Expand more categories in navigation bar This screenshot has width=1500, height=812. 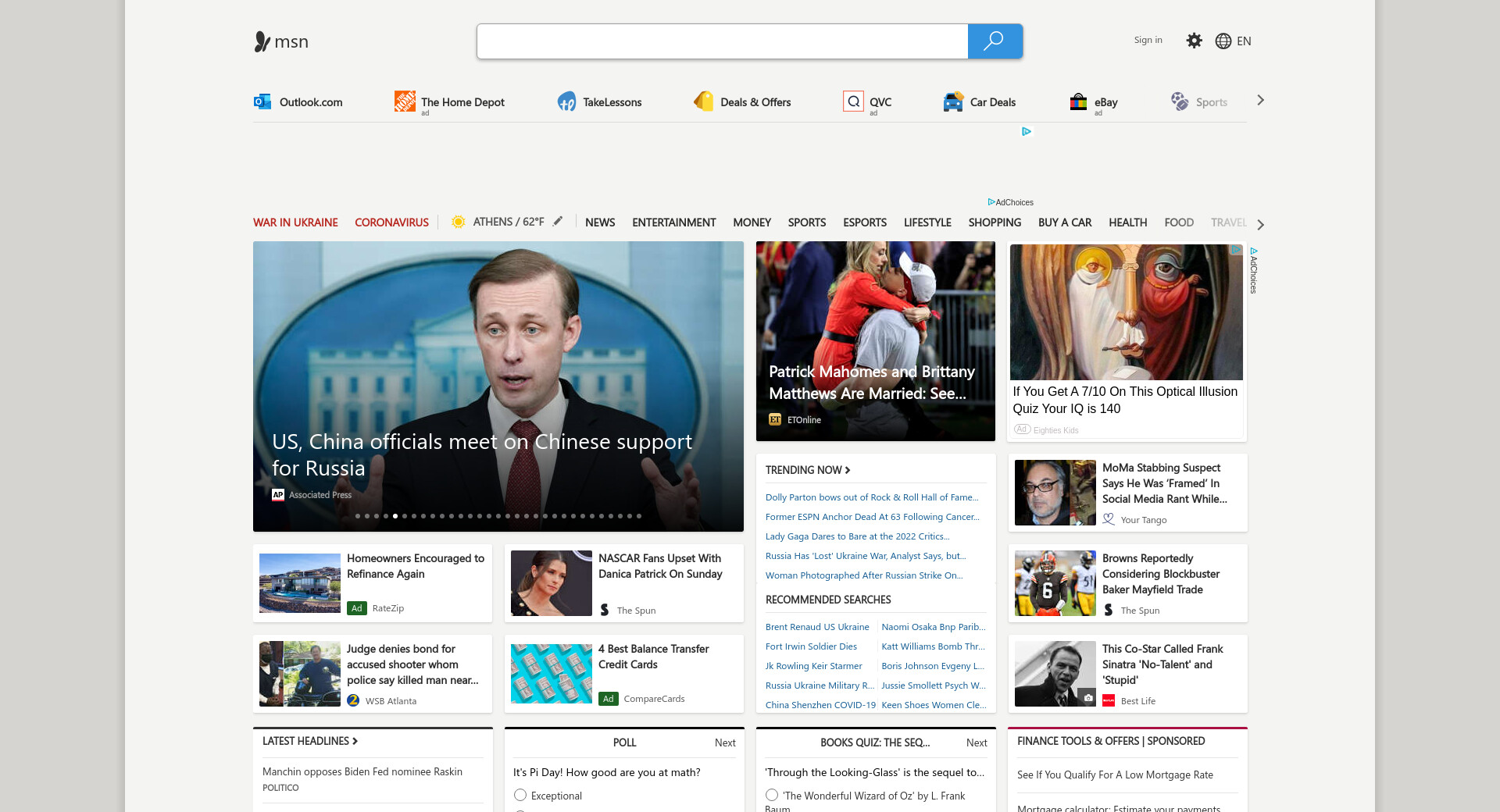pyautogui.click(x=1260, y=224)
